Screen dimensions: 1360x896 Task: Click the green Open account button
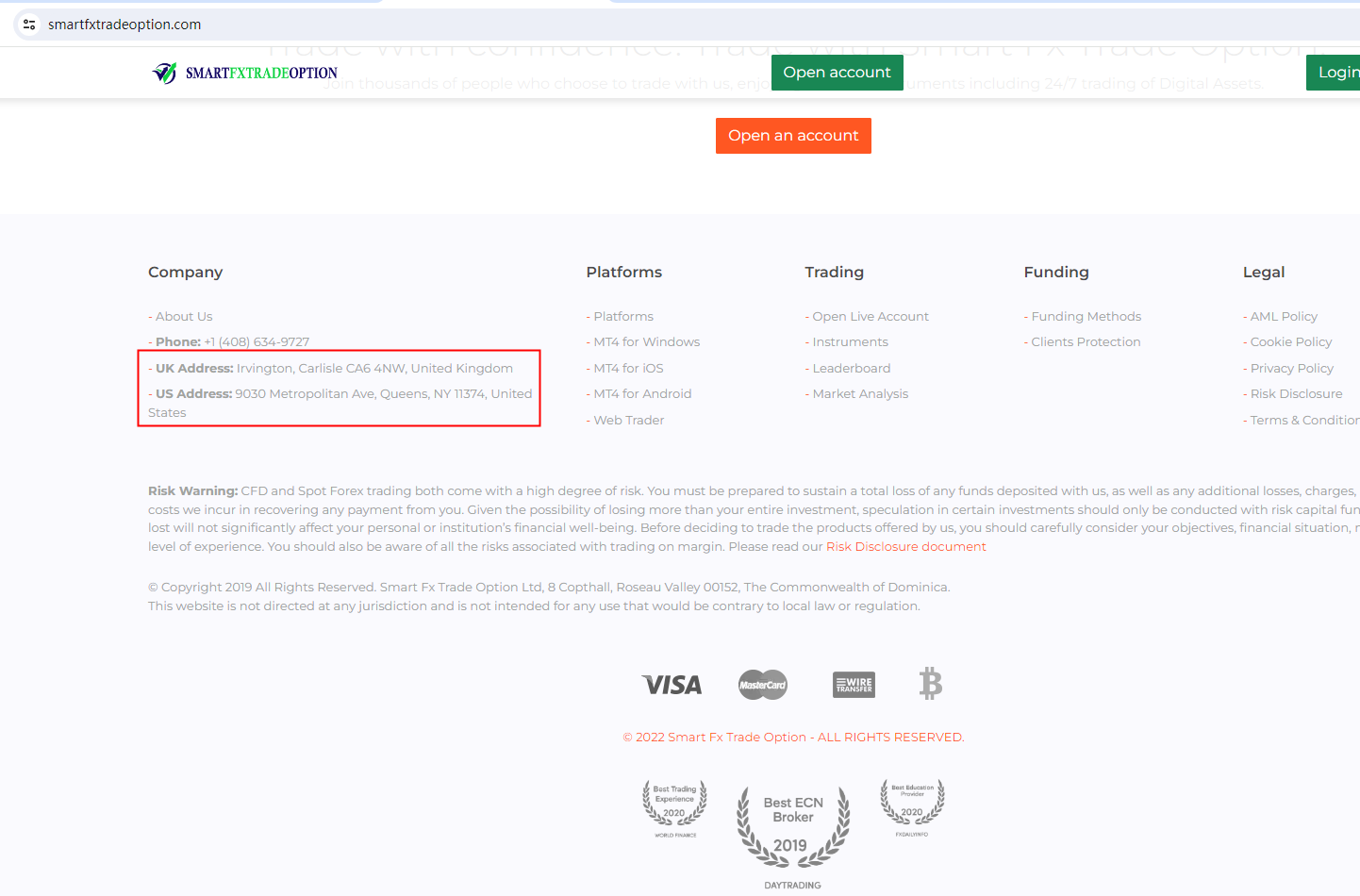838,73
